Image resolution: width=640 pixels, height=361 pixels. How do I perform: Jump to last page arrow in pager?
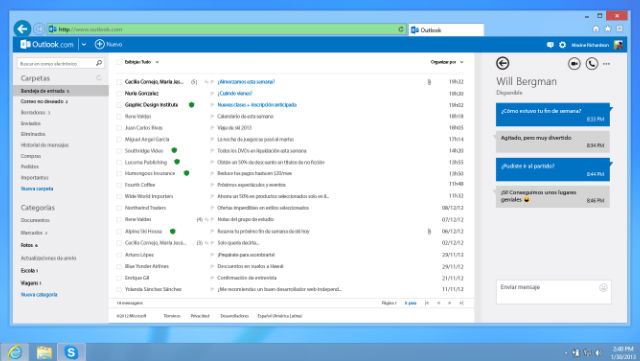(x=461, y=303)
